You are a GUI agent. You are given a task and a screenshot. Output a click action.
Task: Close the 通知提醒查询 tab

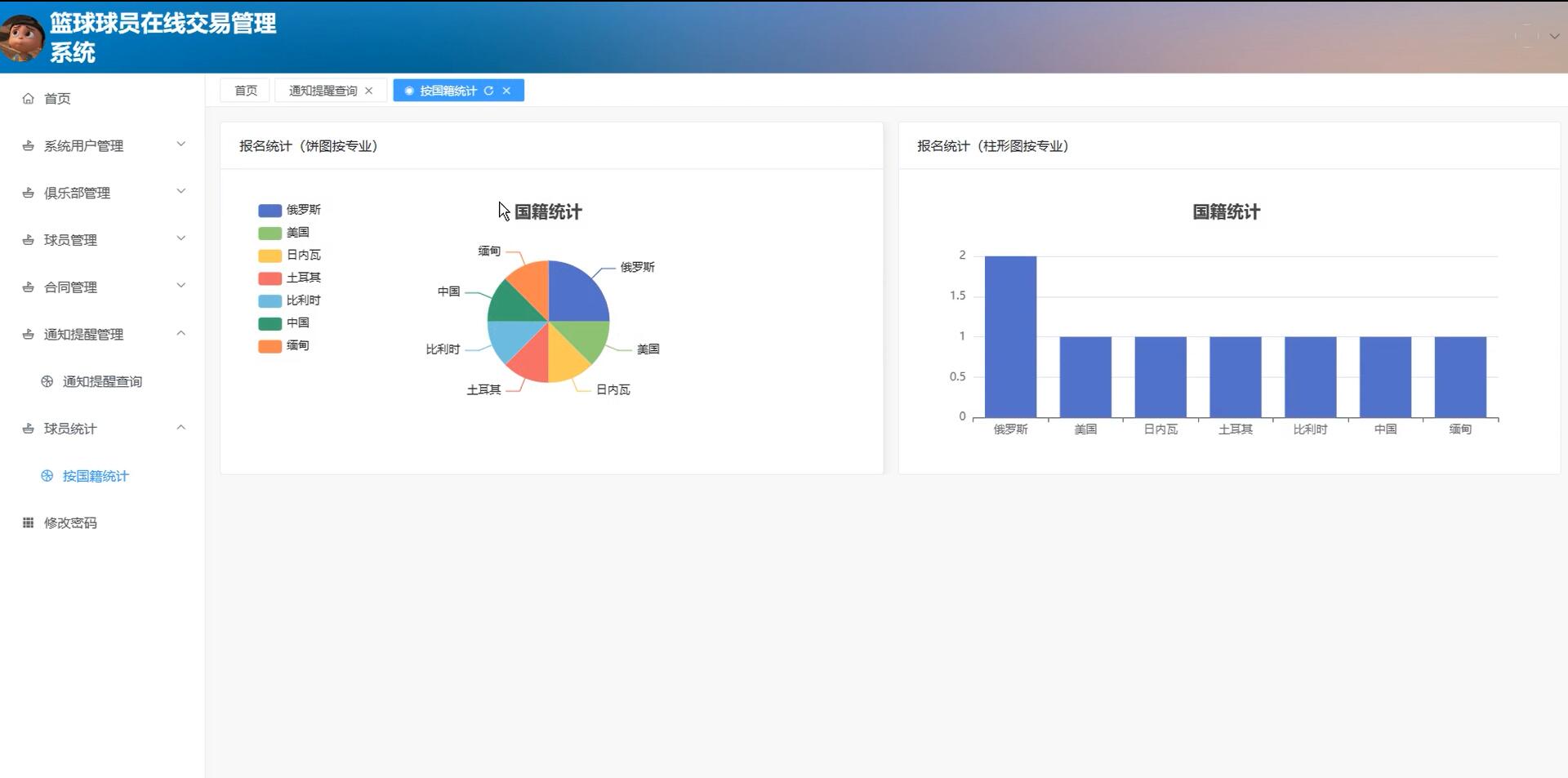coord(369,91)
